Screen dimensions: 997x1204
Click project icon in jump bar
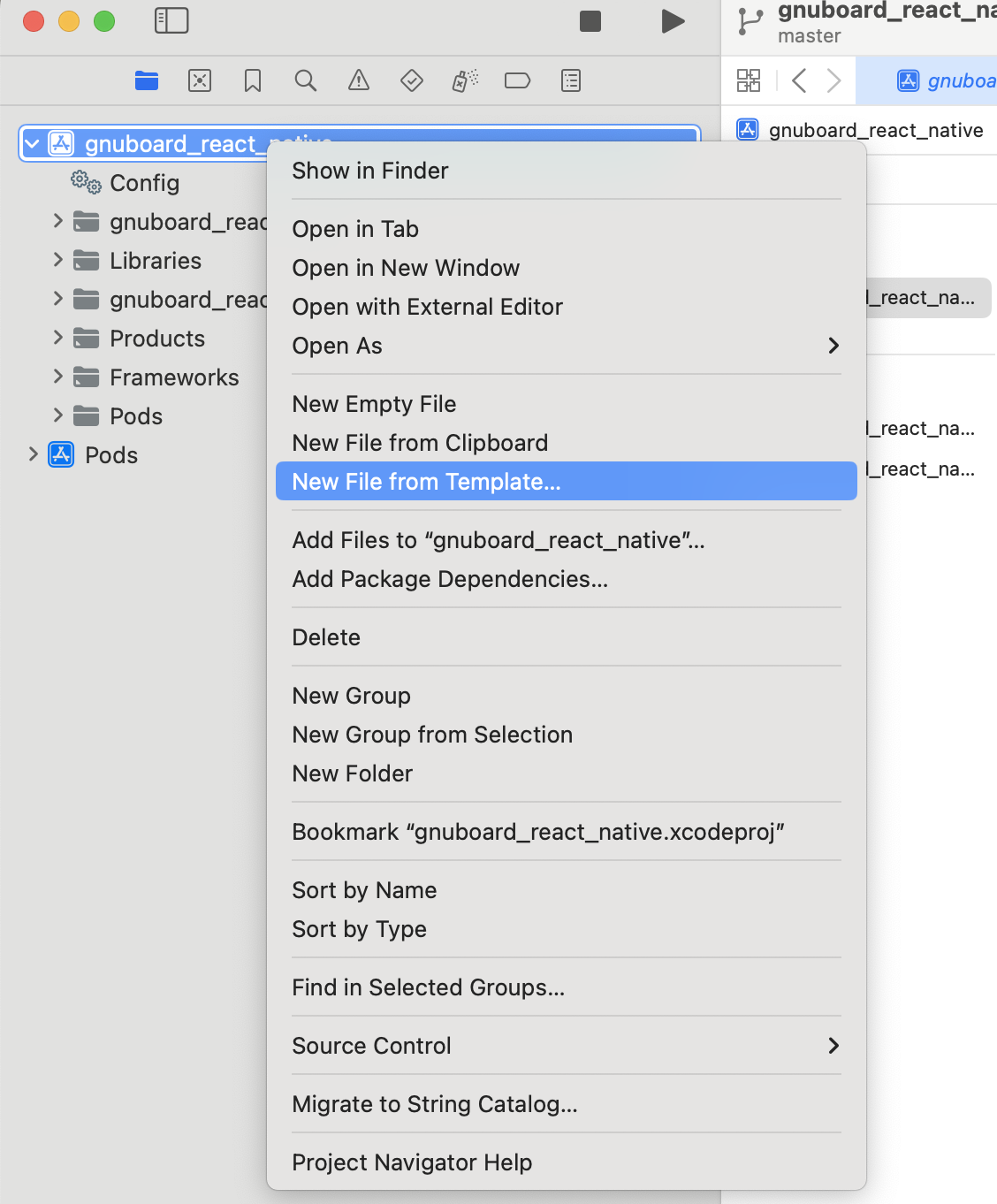748,130
